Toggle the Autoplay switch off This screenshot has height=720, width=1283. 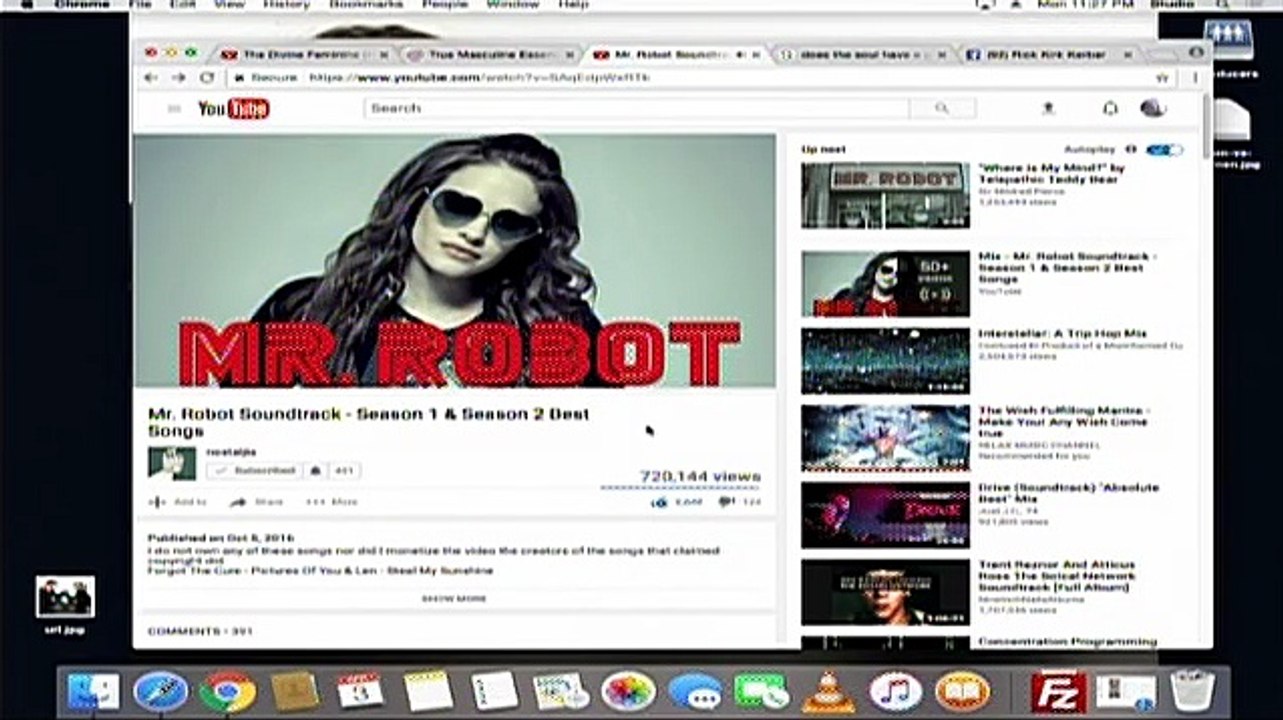click(1165, 150)
